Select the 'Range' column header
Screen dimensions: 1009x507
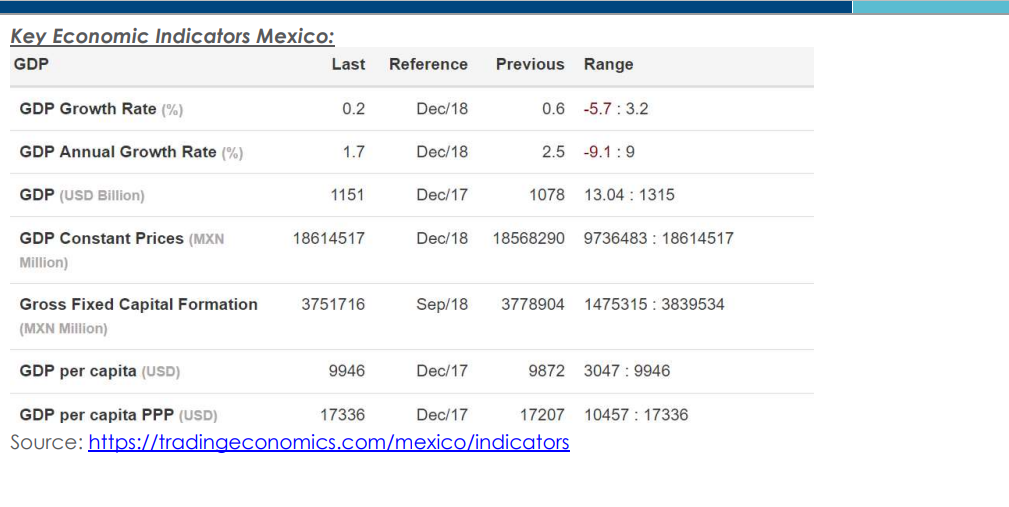coord(608,64)
